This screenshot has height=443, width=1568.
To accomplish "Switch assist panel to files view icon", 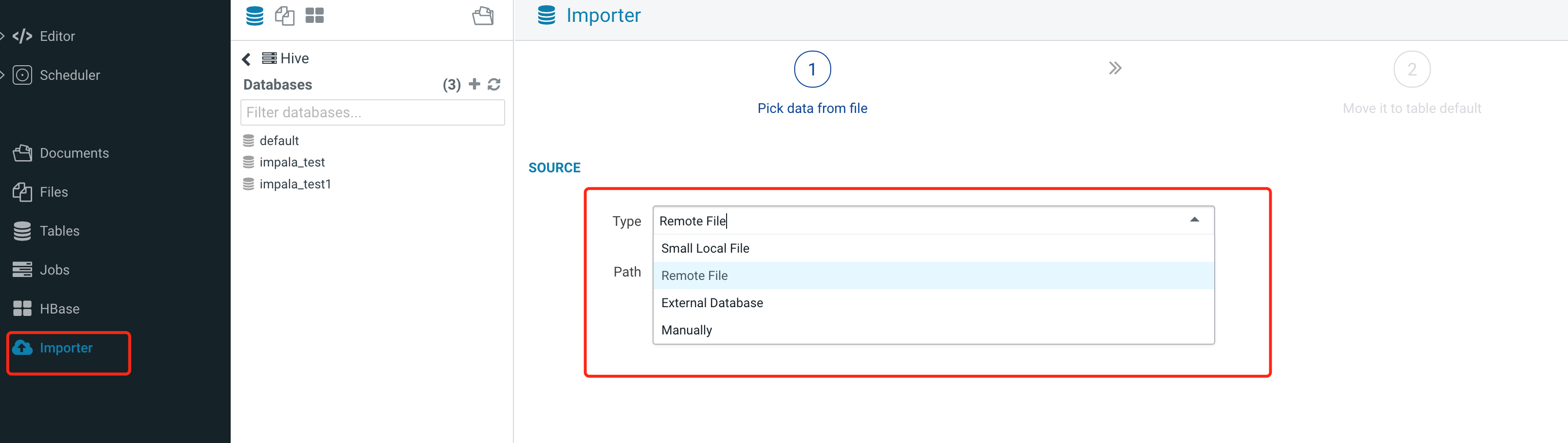I will (284, 16).
